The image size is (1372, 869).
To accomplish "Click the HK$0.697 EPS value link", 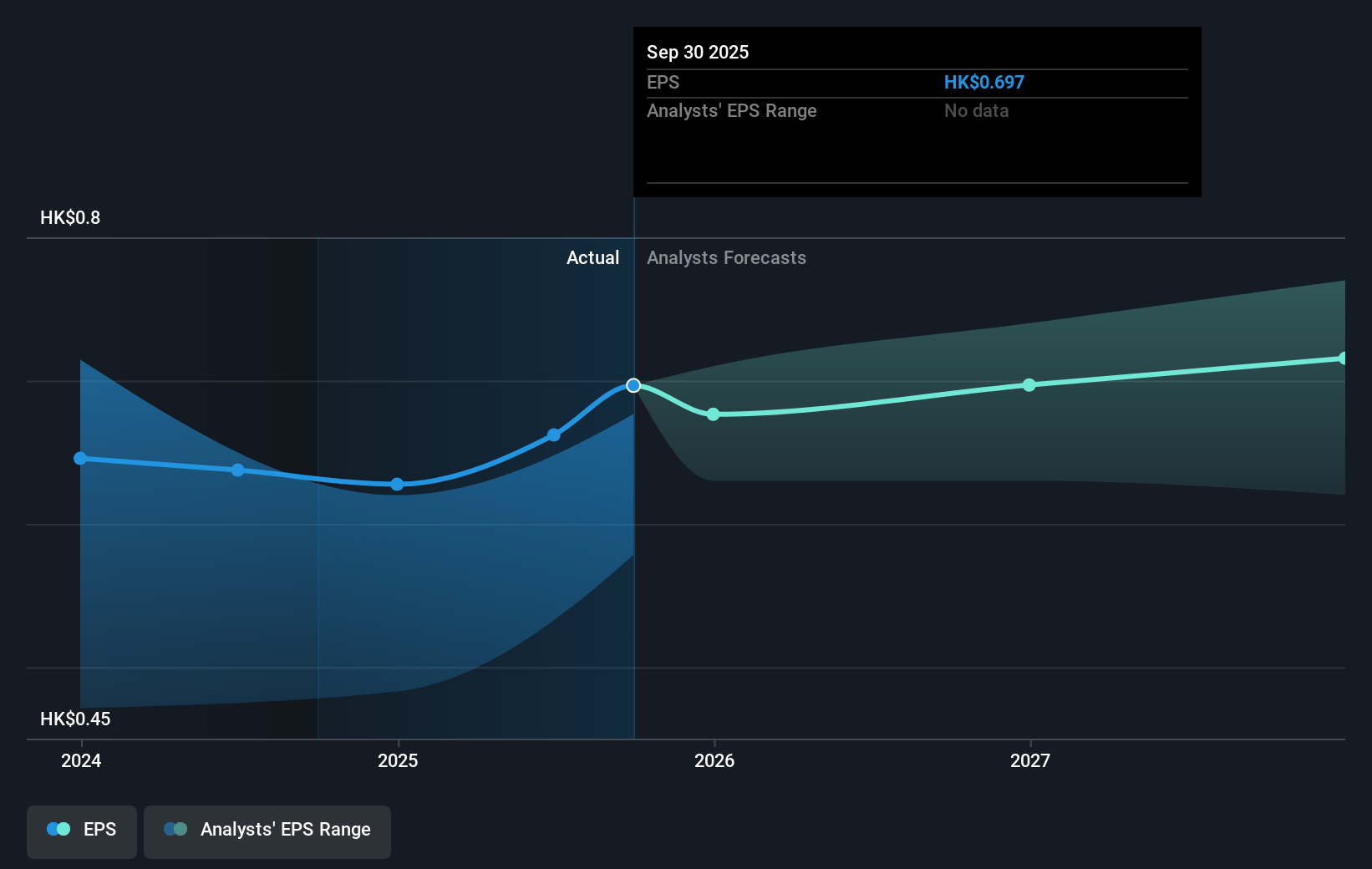I will [984, 82].
